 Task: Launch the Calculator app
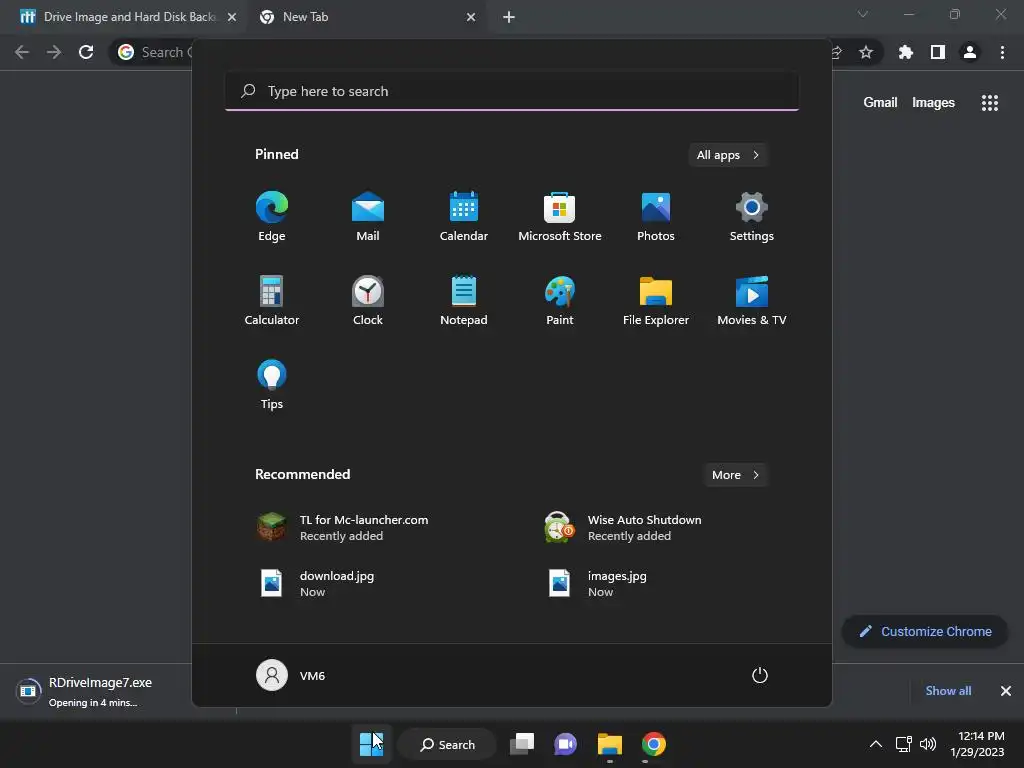click(272, 300)
